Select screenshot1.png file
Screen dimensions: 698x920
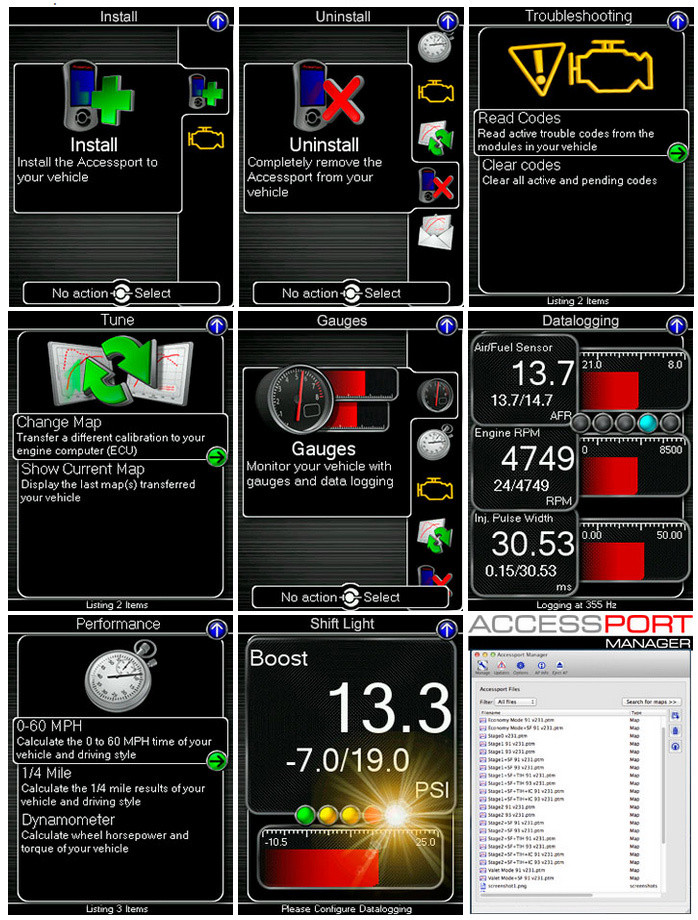[570, 886]
